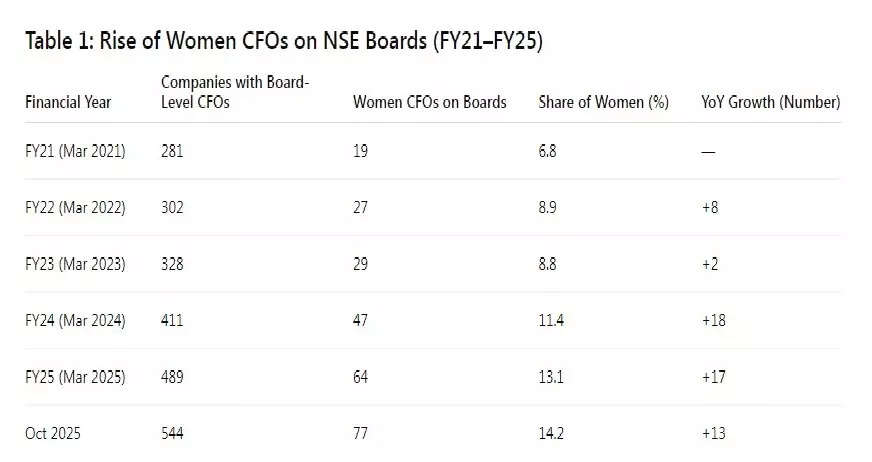Click the 77 women CFOs cell
The image size is (872, 462).
[x=361, y=433]
